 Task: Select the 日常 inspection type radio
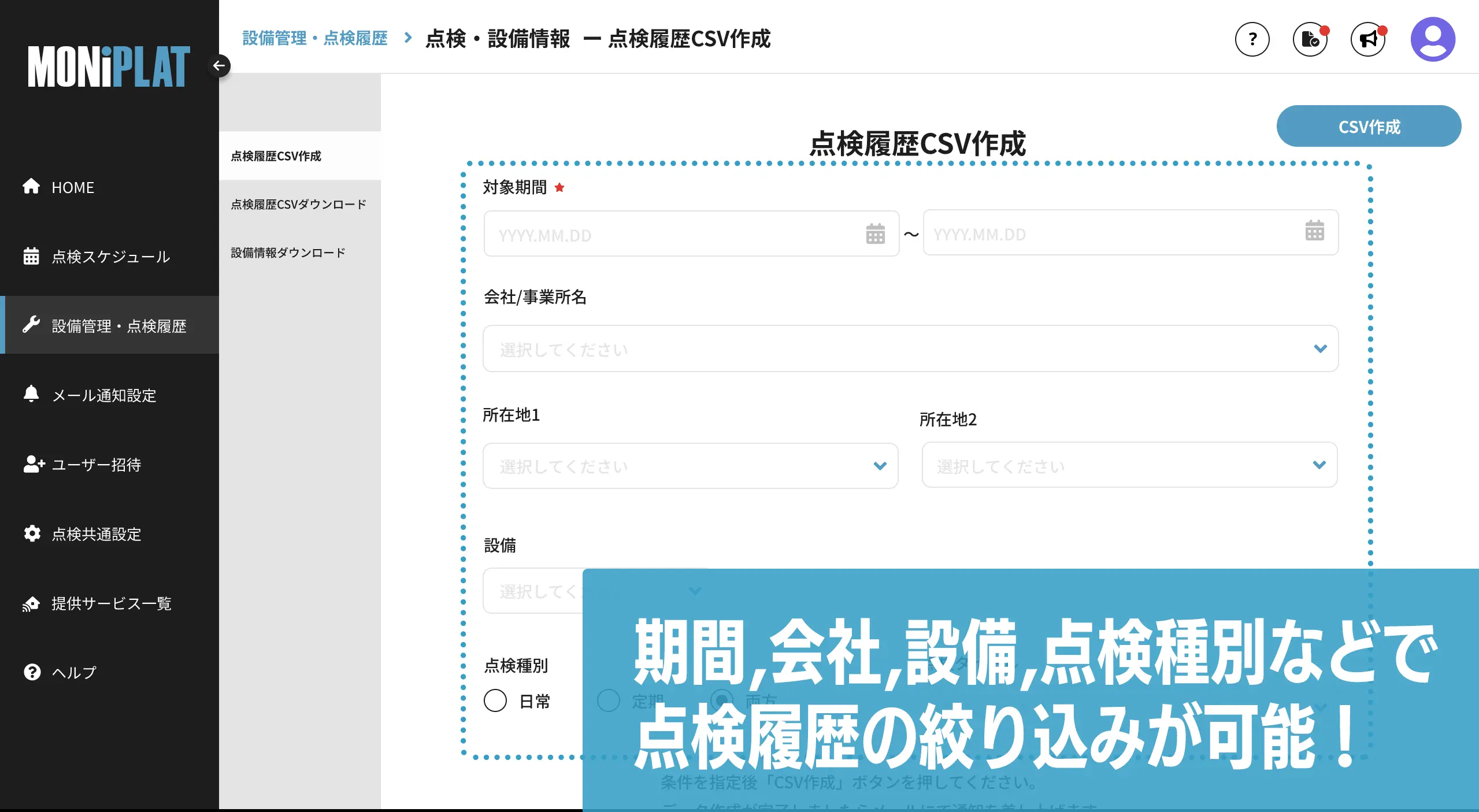click(495, 700)
